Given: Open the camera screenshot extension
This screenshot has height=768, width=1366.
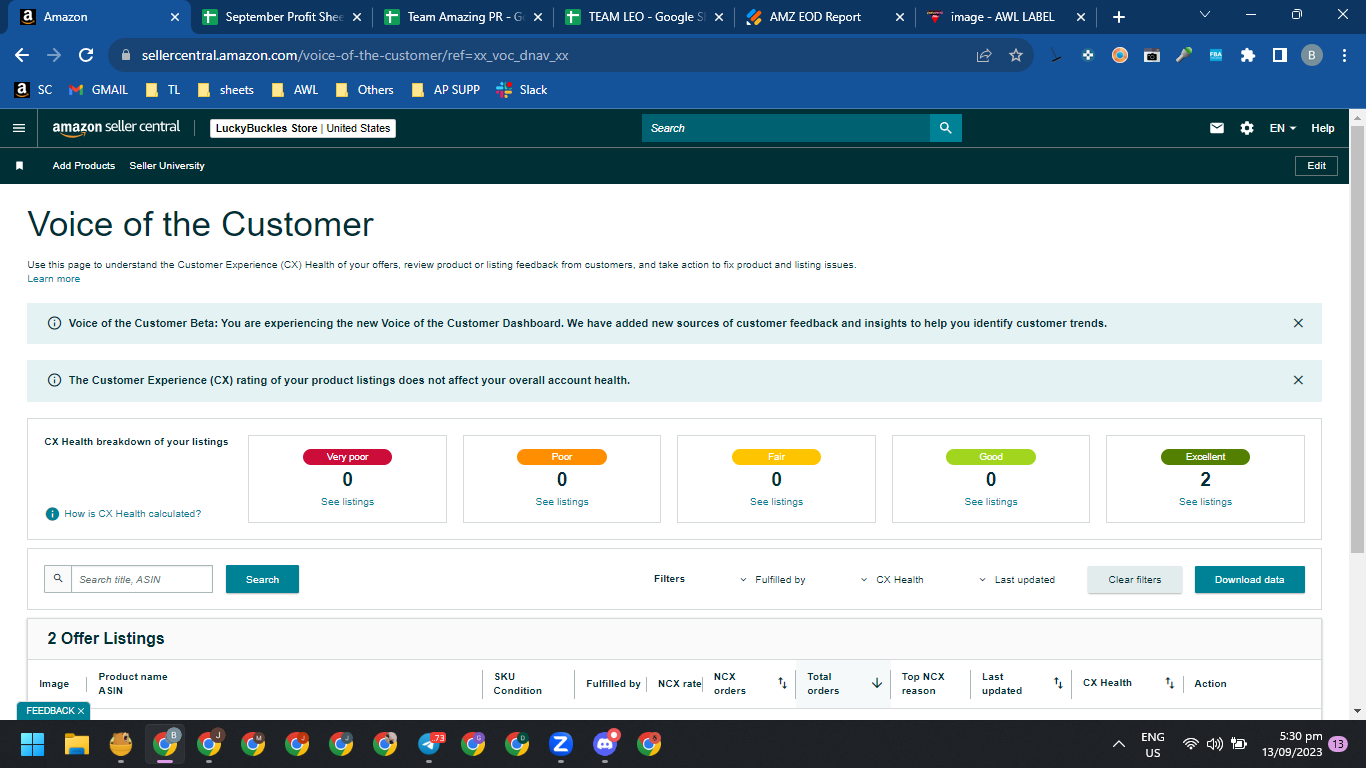Looking at the screenshot, I should (1152, 55).
